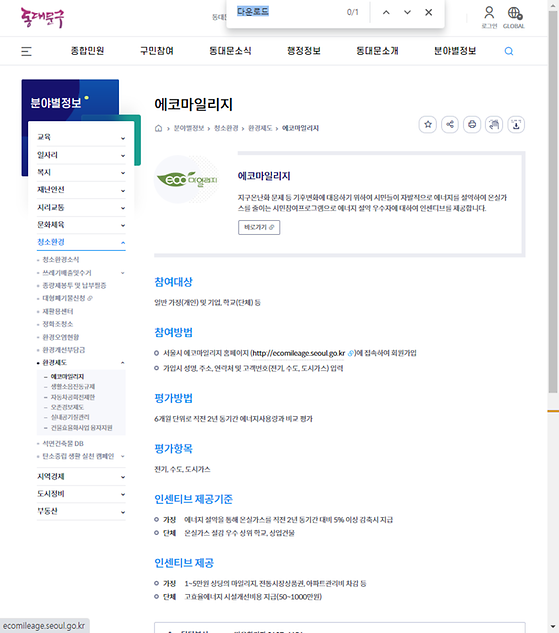This screenshot has height=633, width=559.
Task: Open the 동대문소식 main menu
Action: point(230,51)
